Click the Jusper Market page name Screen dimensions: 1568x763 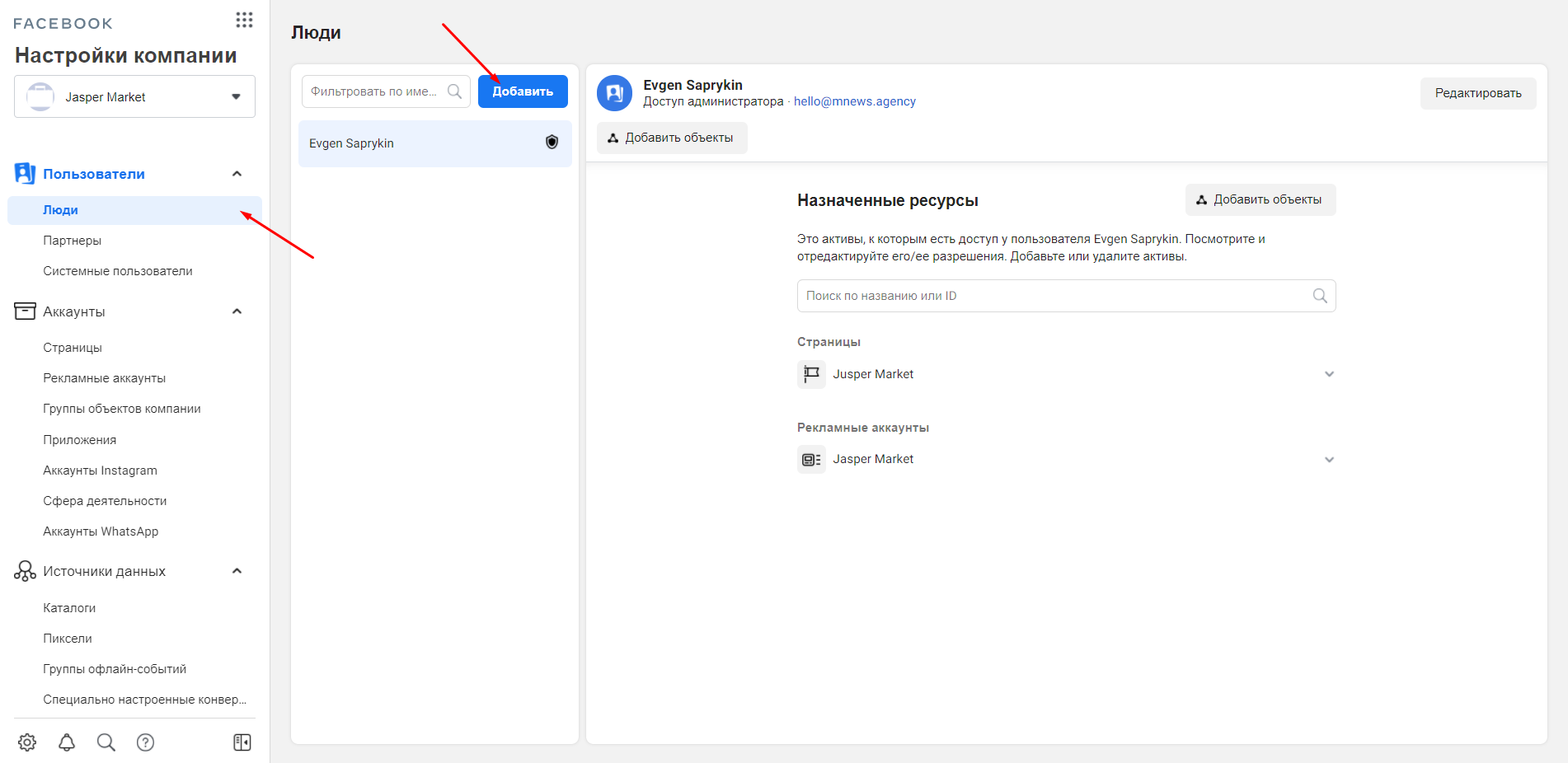(x=873, y=374)
